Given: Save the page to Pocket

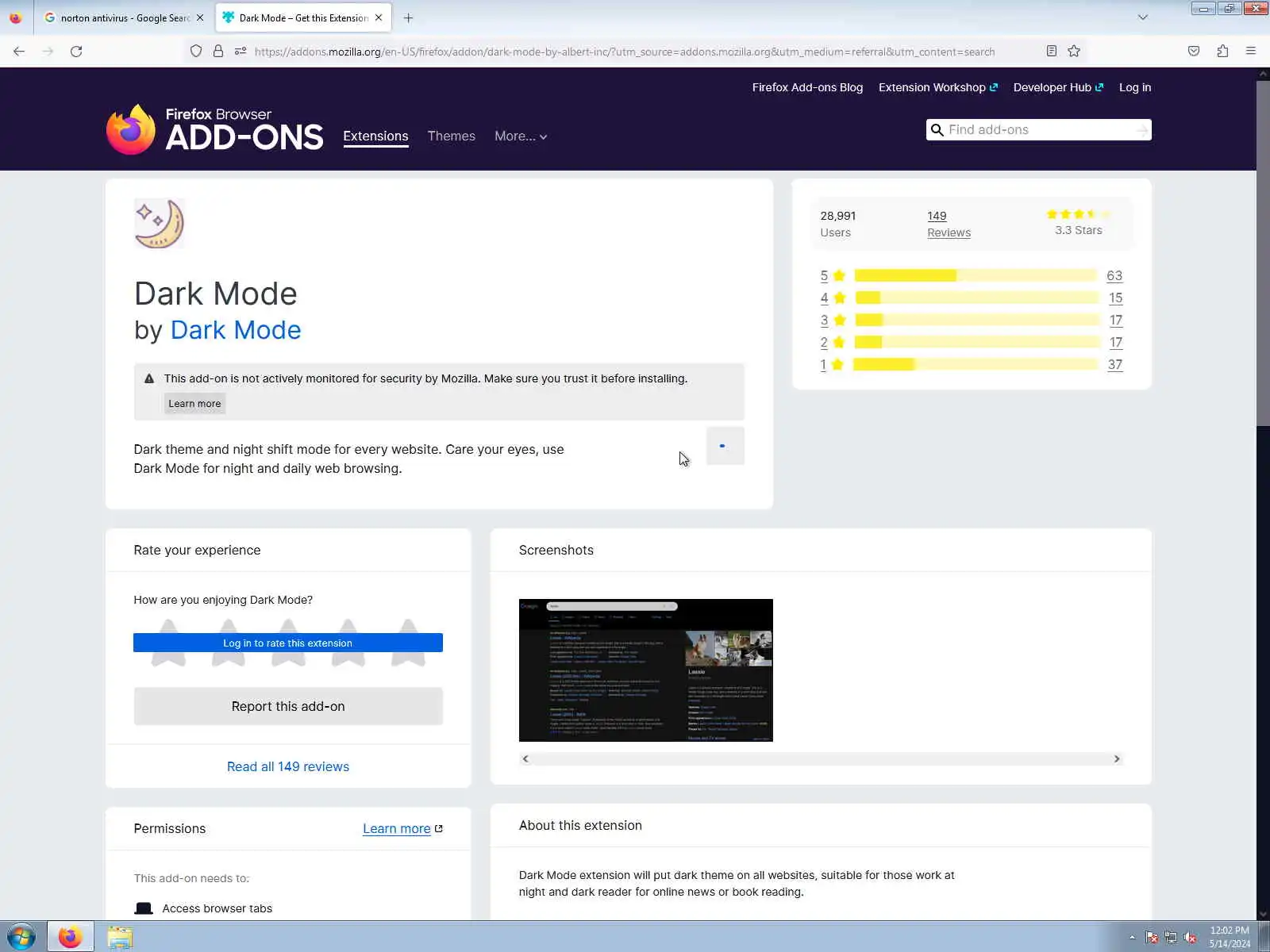Looking at the screenshot, I should click(1194, 52).
